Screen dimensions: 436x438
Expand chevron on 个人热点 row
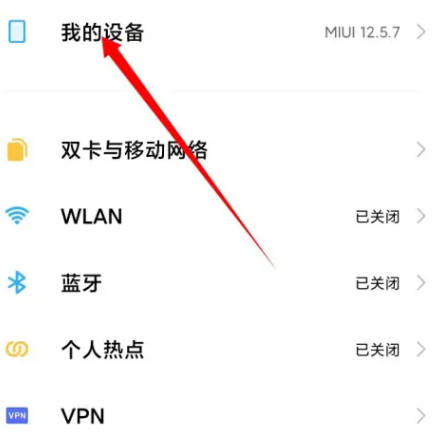421,350
